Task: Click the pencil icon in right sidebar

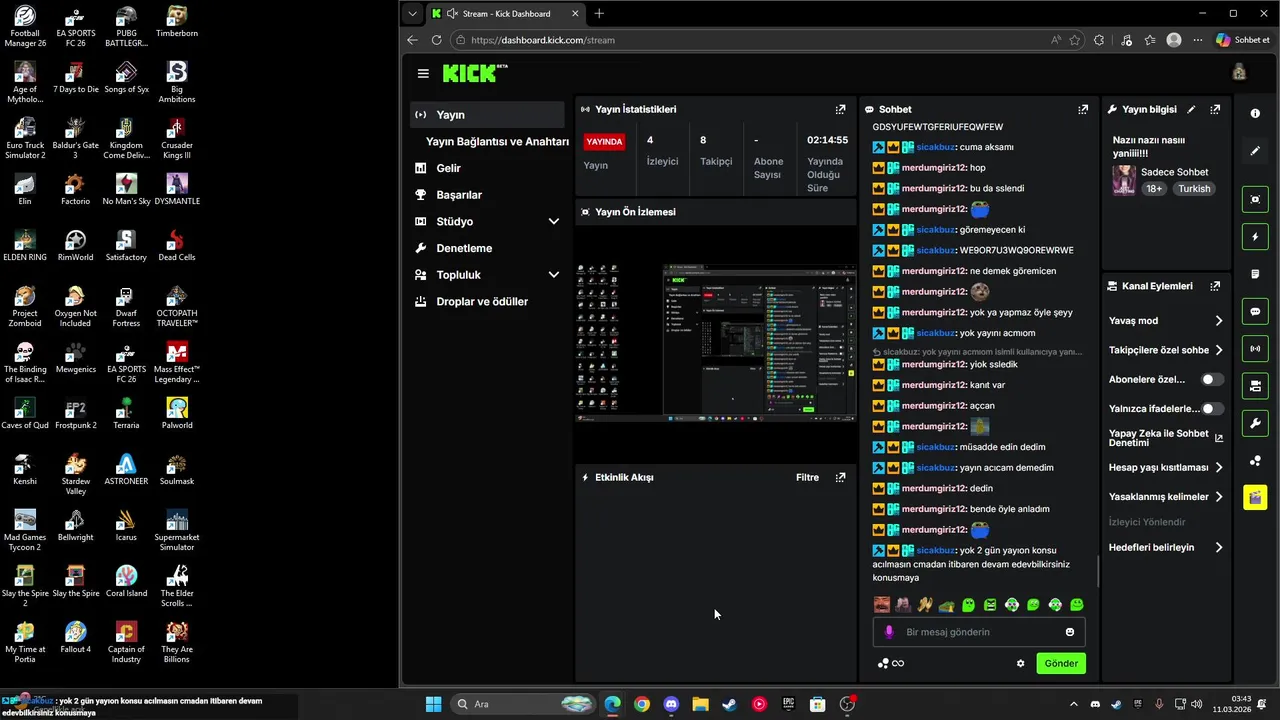Action: click(1255, 151)
